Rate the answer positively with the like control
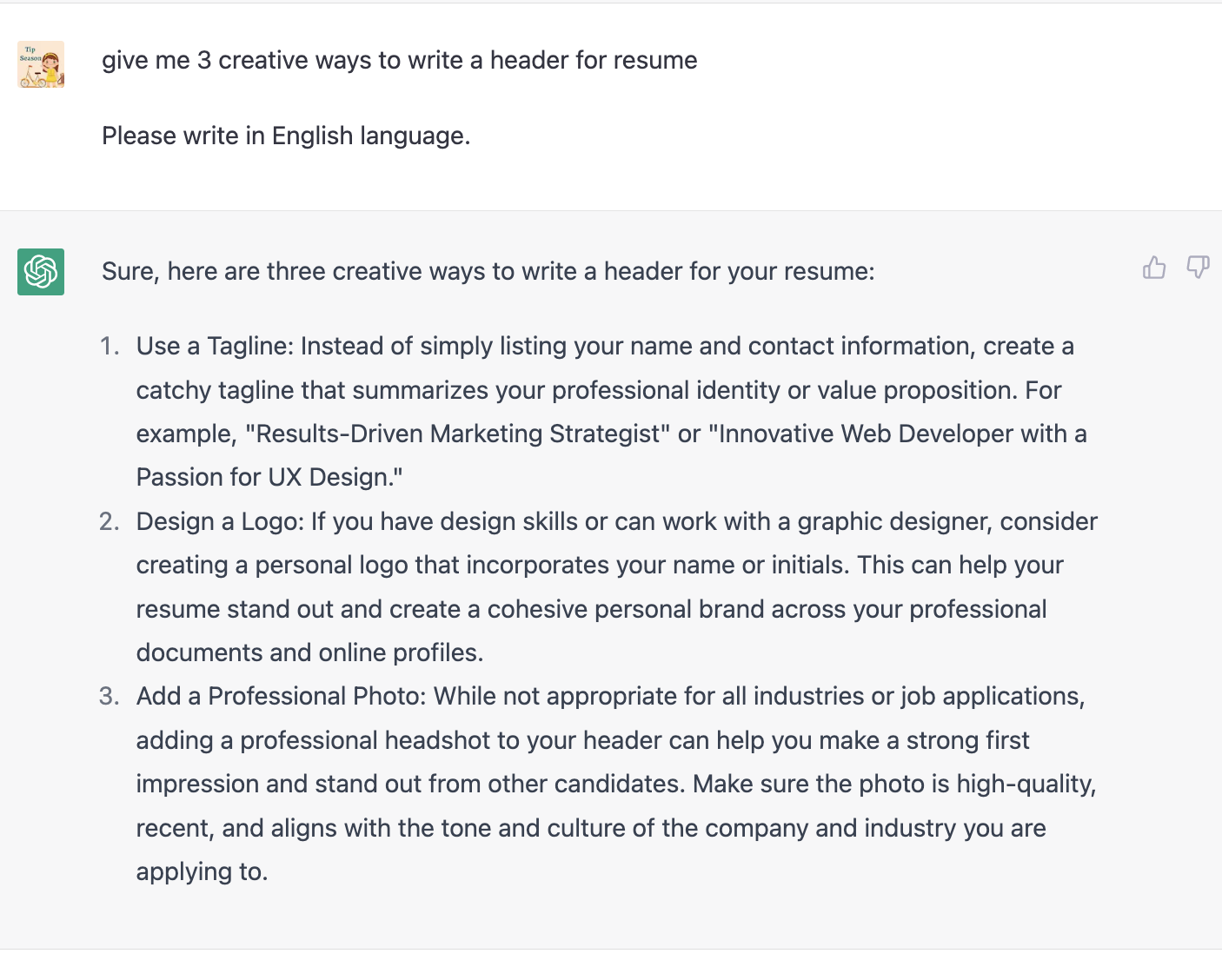 [1154, 268]
